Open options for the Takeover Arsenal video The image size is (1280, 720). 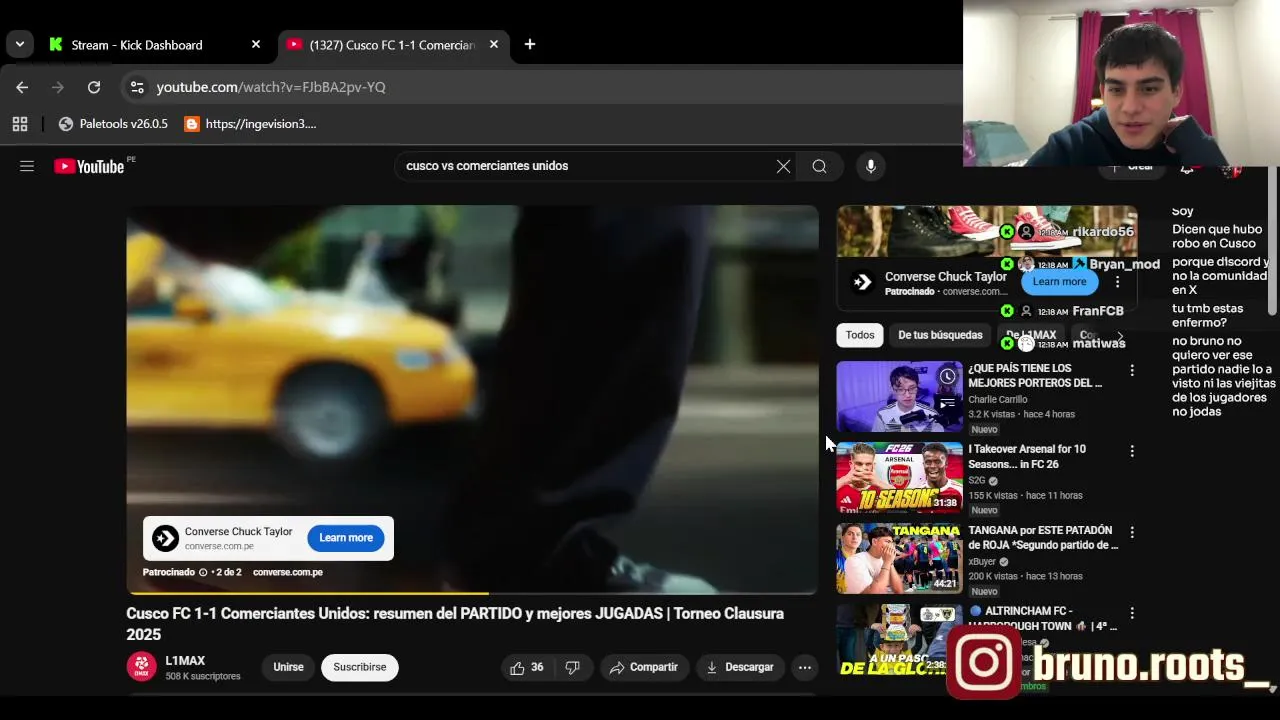(x=1132, y=451)
